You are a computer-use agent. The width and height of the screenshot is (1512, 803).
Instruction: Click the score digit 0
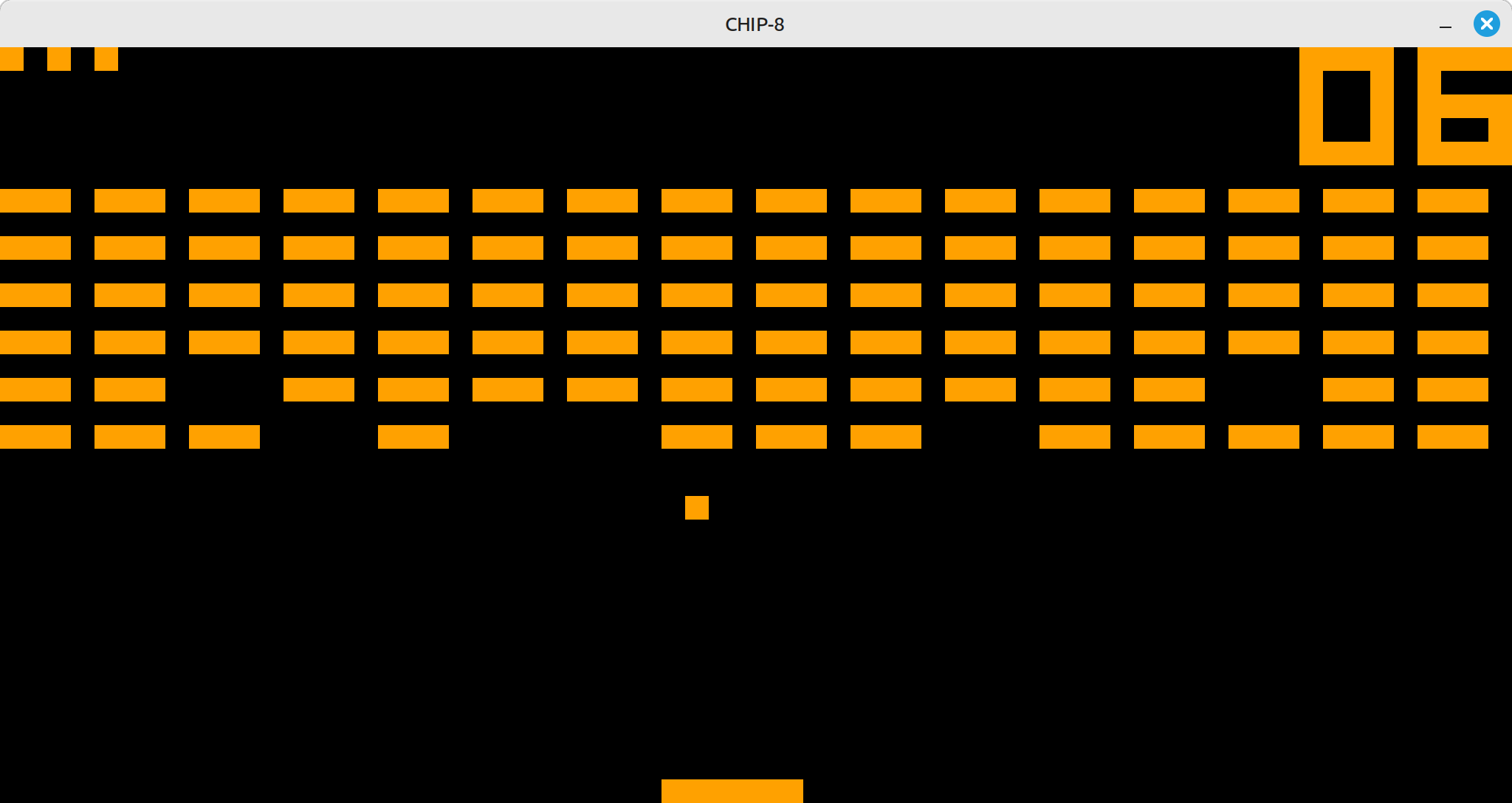1346,106
